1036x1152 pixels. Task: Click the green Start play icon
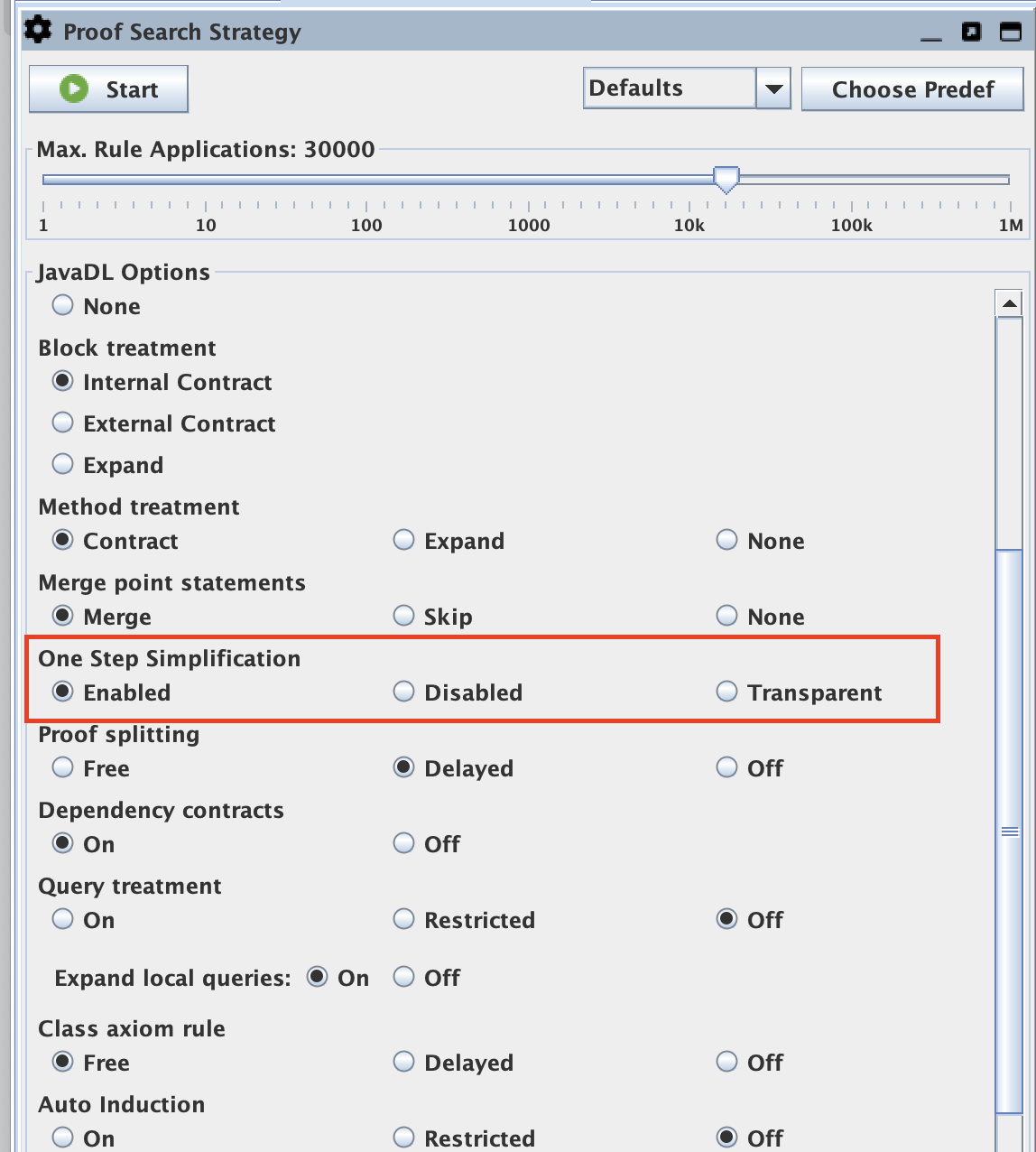tap(74, 88)
